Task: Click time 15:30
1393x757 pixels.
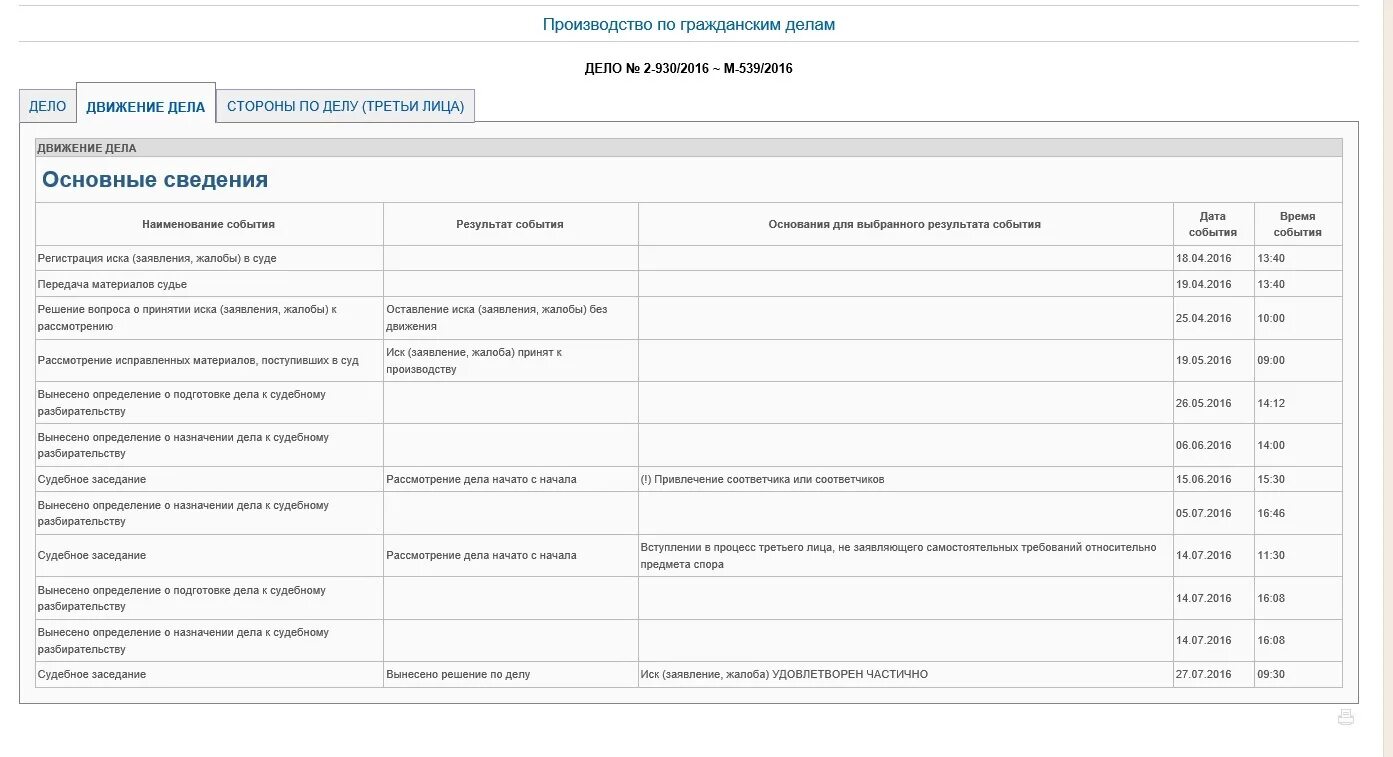Action: pyautogui.click(x=1271, y=479)
